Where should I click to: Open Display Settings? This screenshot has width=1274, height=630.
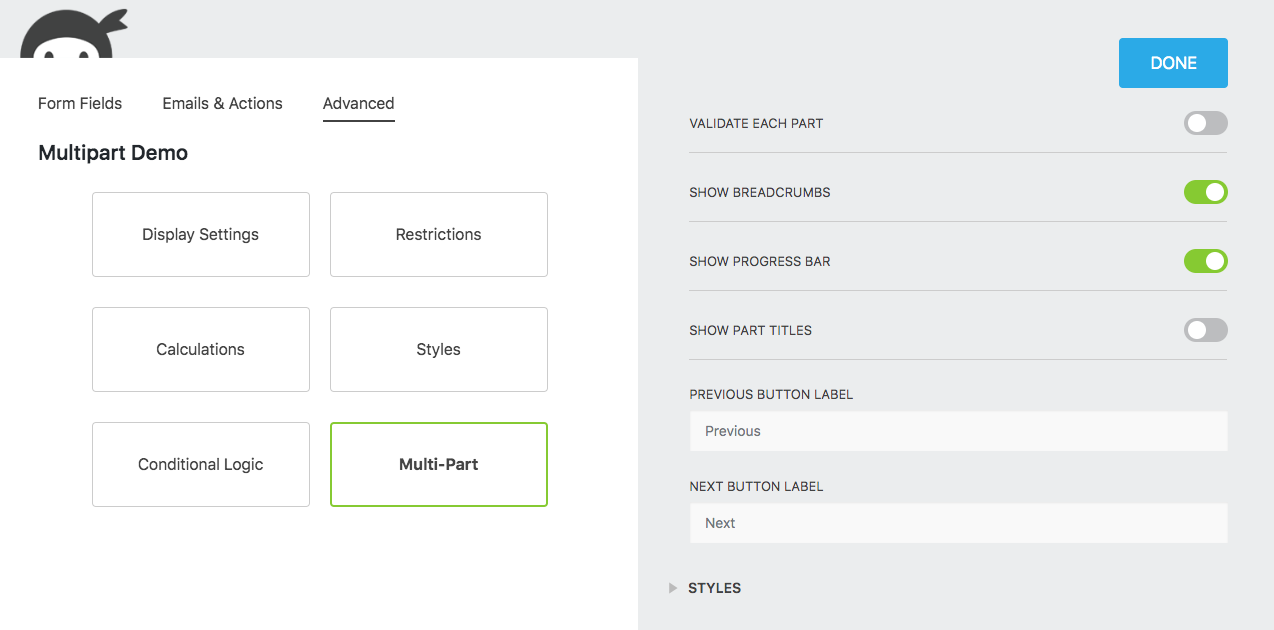click(200, 234)
